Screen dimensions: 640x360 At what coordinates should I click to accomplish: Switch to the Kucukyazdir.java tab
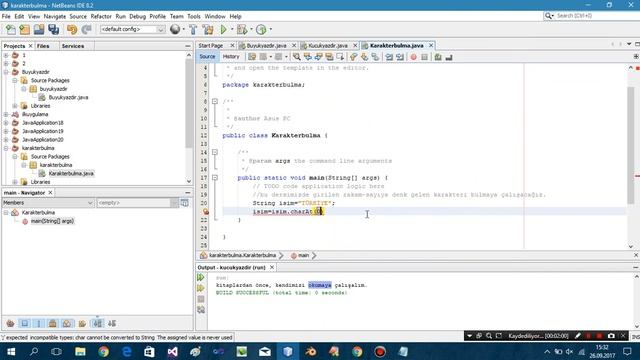(327, 46)
